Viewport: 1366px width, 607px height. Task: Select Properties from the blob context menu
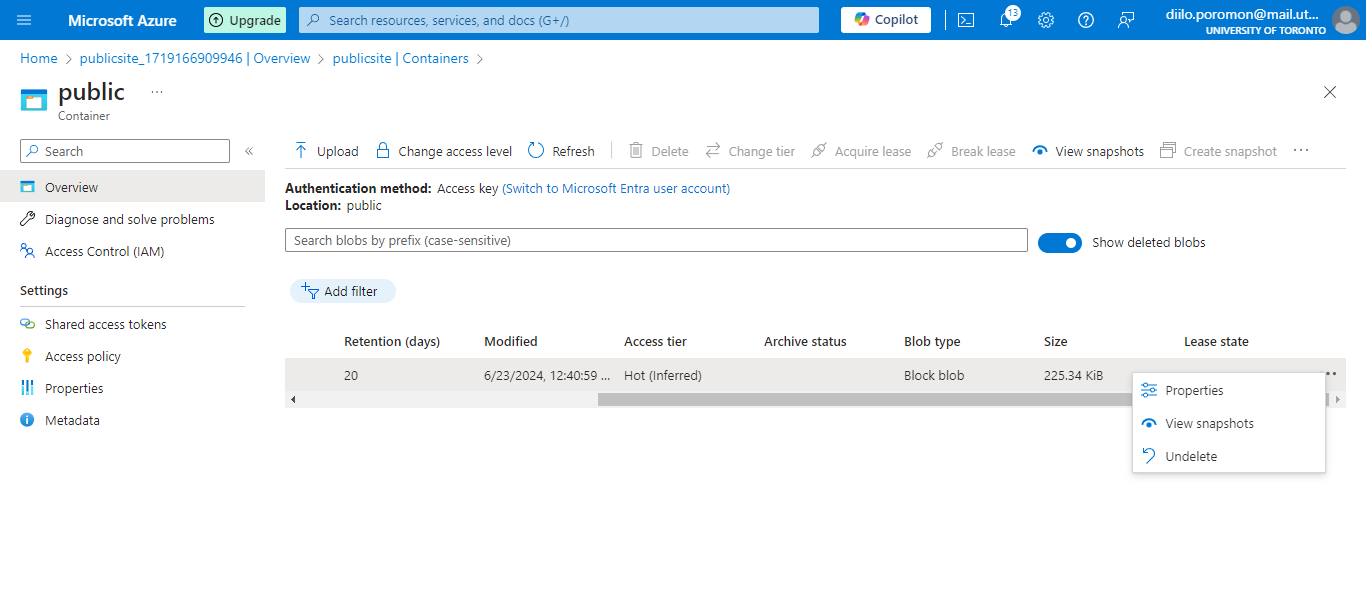click(1193, 390)
